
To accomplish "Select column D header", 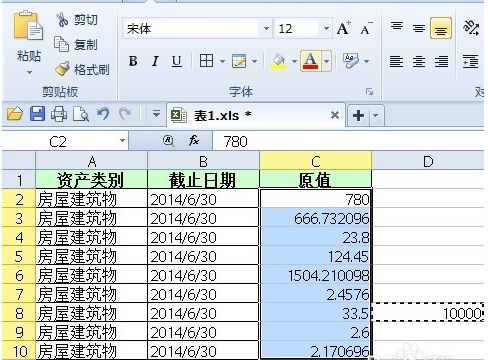I will pos(428,162).
